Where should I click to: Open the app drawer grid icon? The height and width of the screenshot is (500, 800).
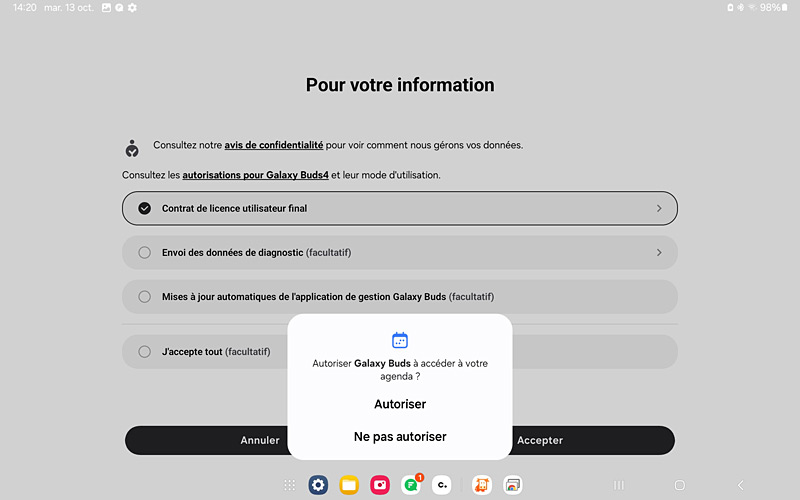tap(289, 485)
